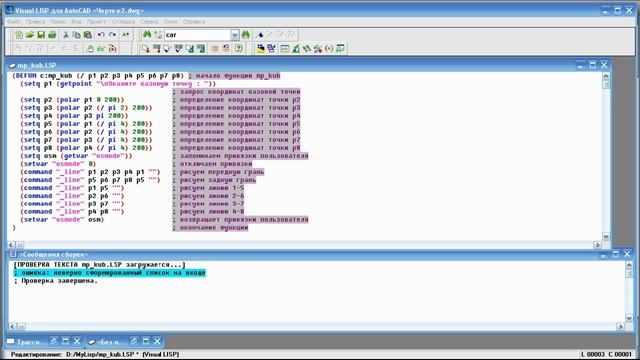This screenshot has width=640, height=360.
Task: Open the Проект menu
Action: click(x=96, y=22)
